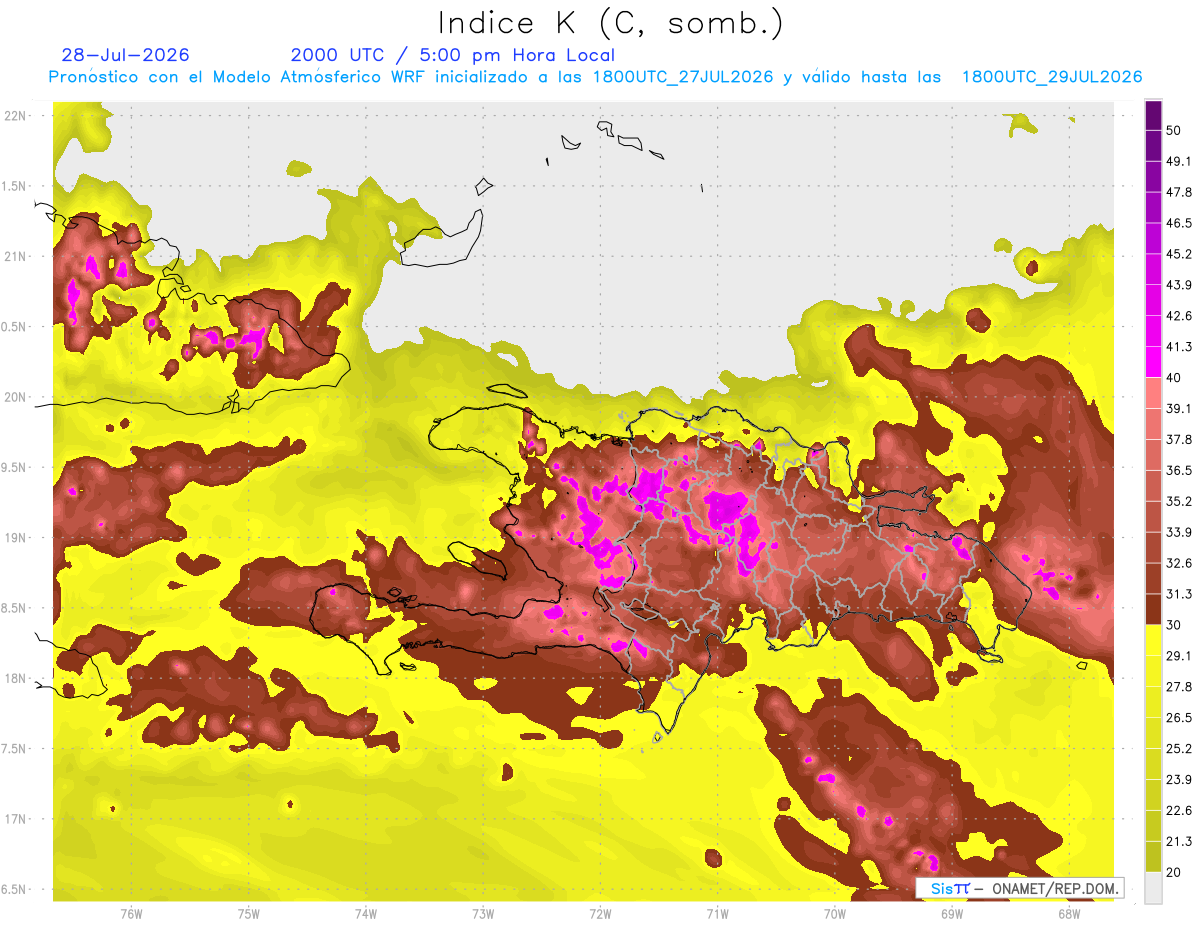Click the legend value 37.8

(x=1179, y=440)
